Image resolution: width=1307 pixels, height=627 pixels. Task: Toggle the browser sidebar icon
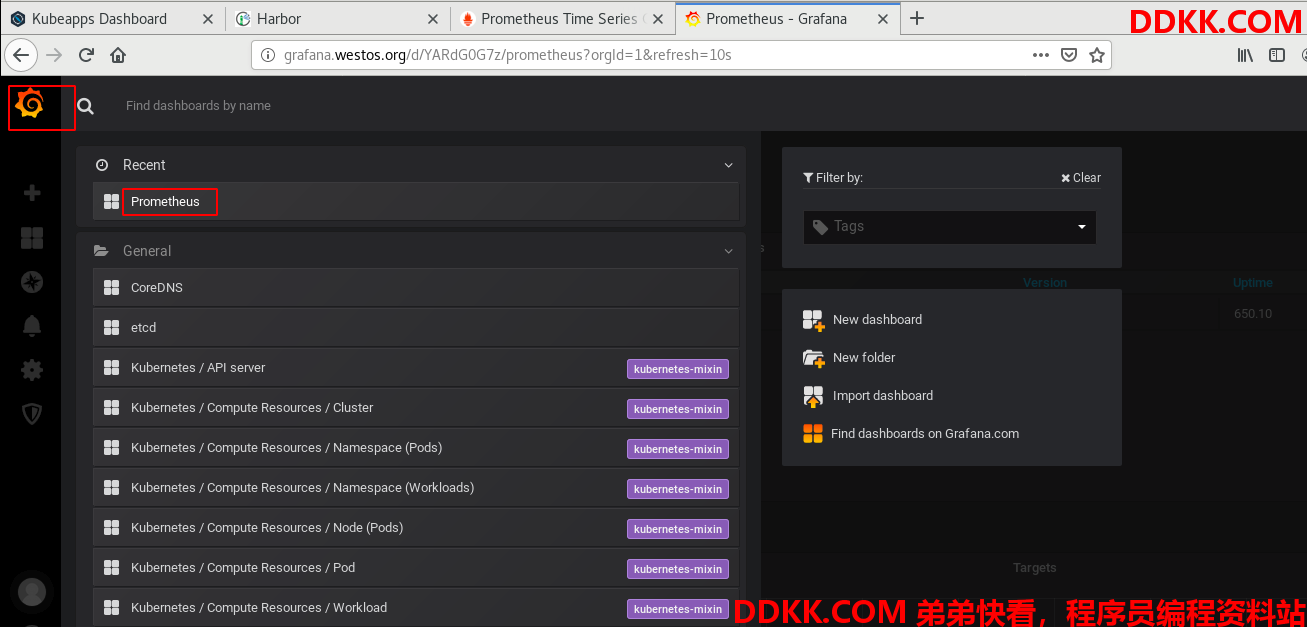pyautogui.click(x=1277, y=55)
